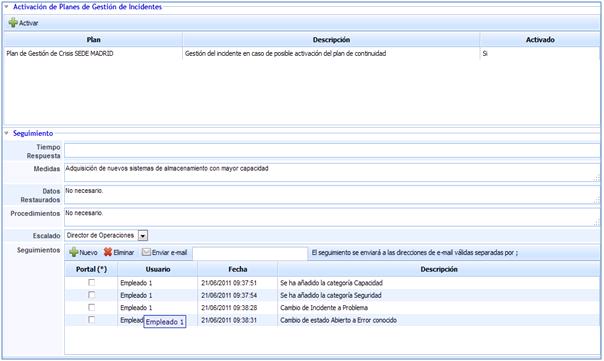Click the e-mail addresses input field

pos(250,253)
